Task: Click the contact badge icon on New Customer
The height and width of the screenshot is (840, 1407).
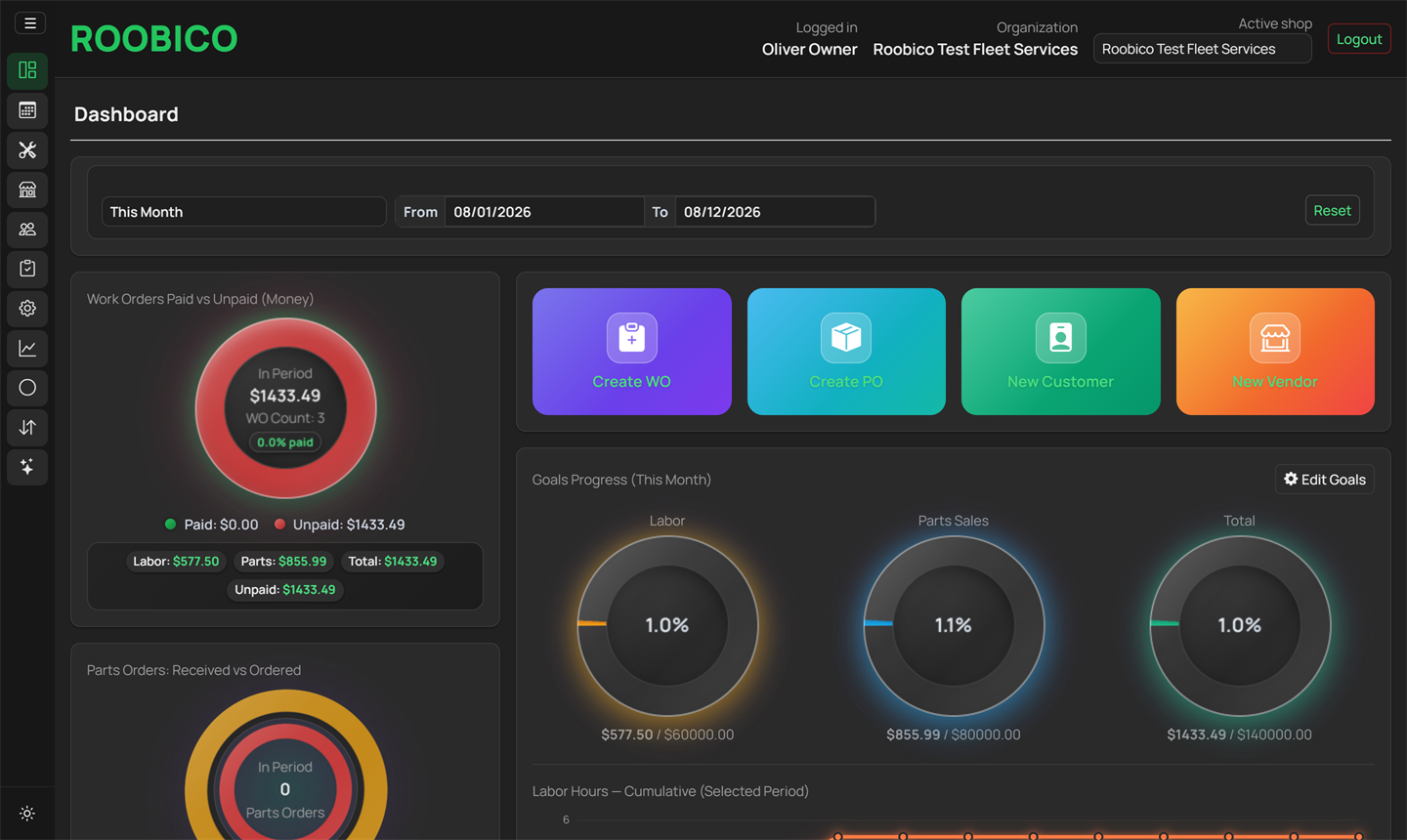Action: click(1060, 338)
